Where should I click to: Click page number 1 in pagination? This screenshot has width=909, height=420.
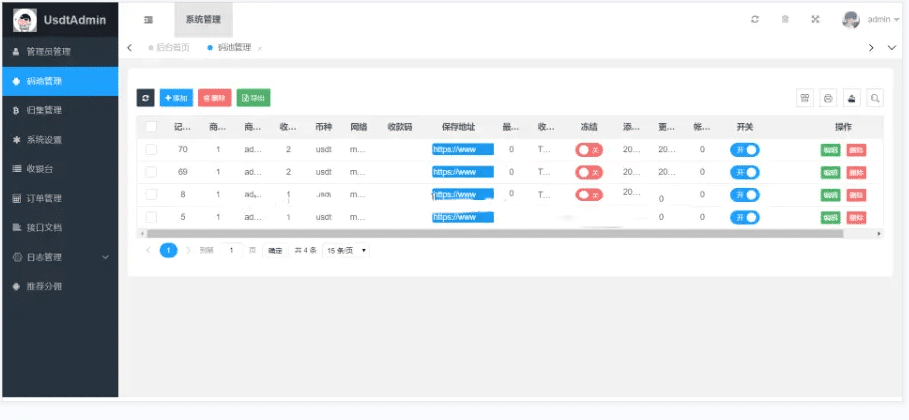point(168,251)
